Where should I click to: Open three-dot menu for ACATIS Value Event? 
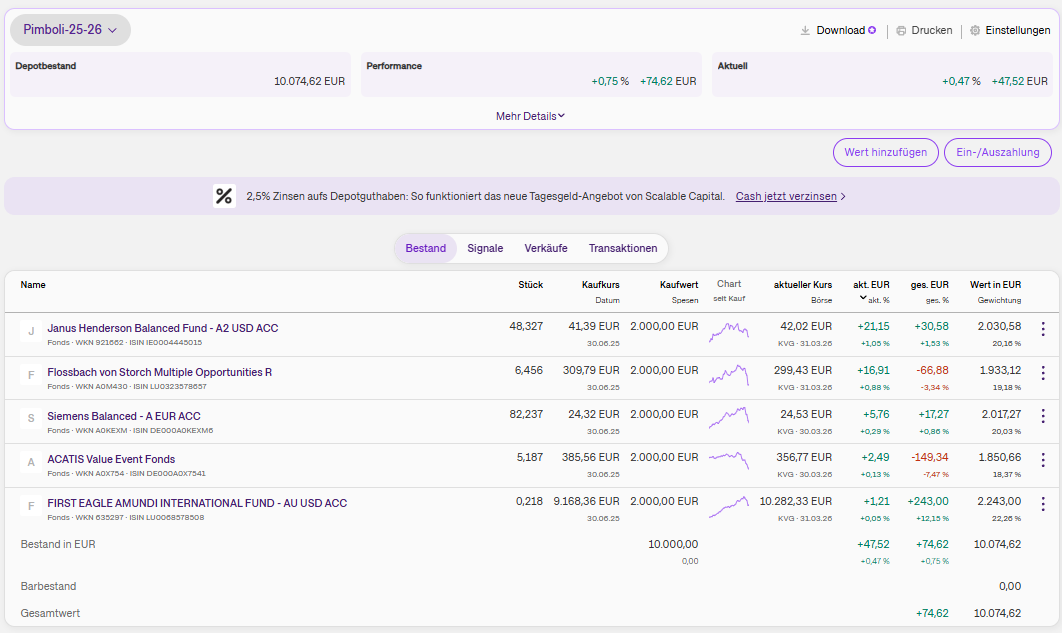1043,460
